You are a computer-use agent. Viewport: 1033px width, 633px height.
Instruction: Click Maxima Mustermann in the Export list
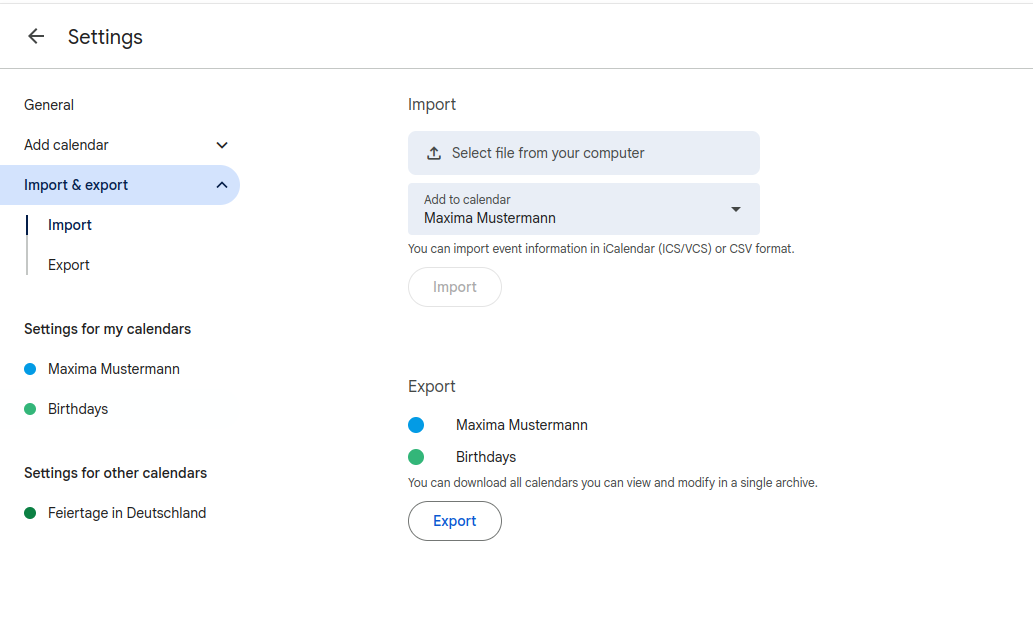pyautogui.click(x=522, y=425)
